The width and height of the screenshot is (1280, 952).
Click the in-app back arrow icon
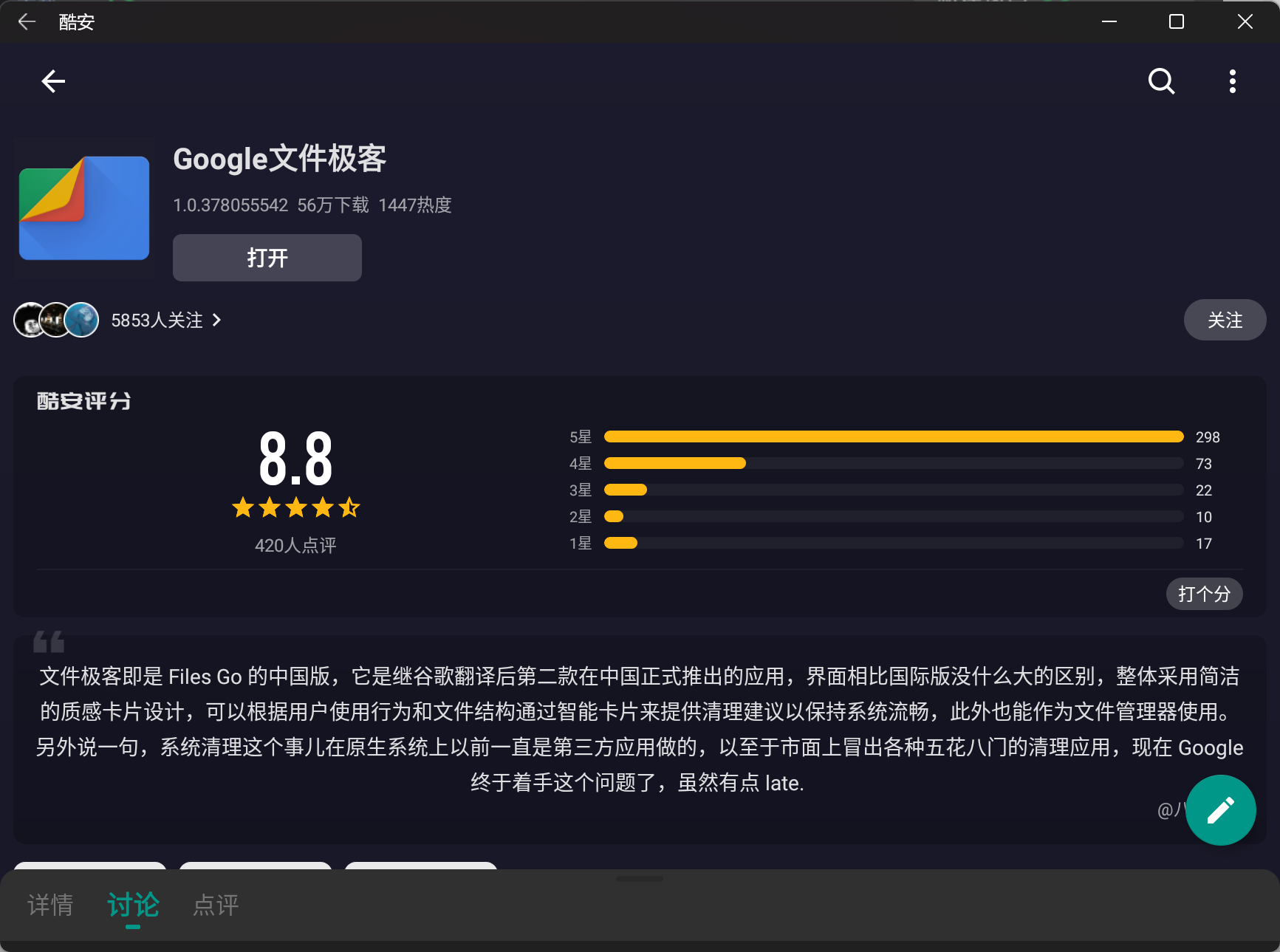[x=53, y=81]
